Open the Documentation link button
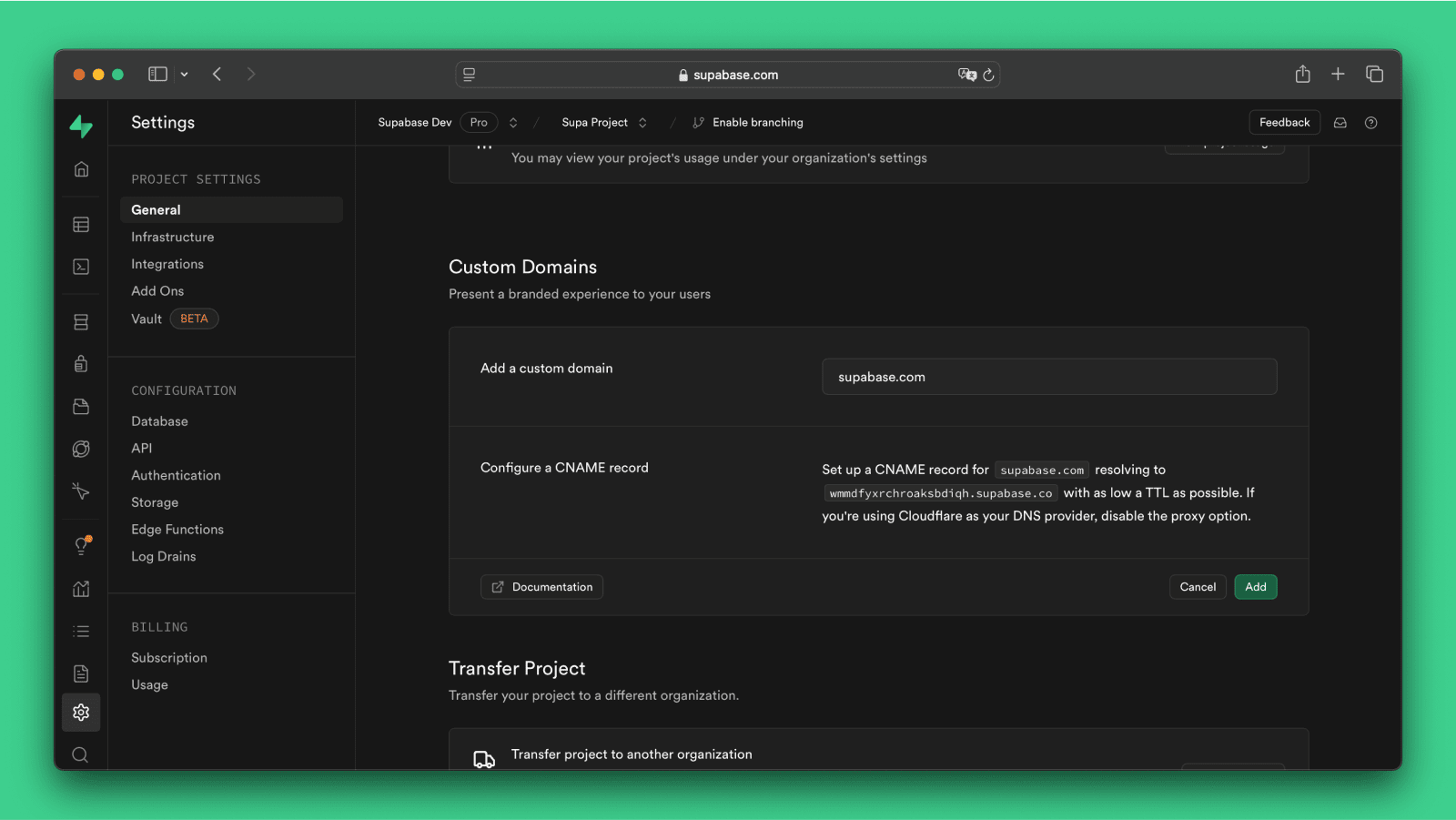Screen dimensions: 1456x820 541,587
